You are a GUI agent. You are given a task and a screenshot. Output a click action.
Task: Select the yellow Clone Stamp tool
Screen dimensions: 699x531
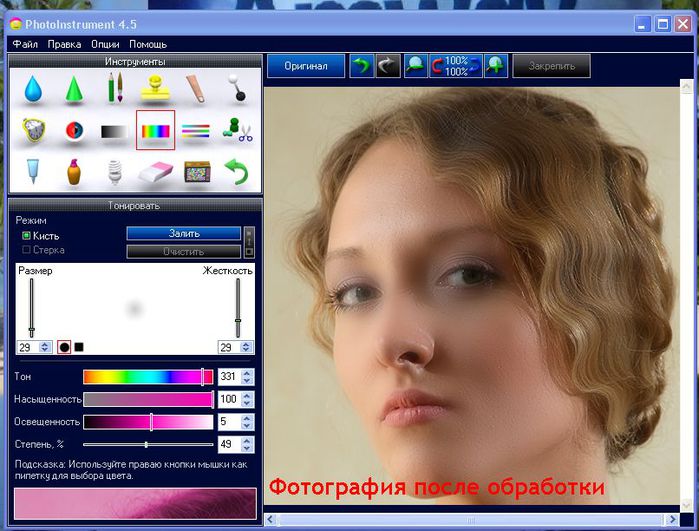point(155,87)
